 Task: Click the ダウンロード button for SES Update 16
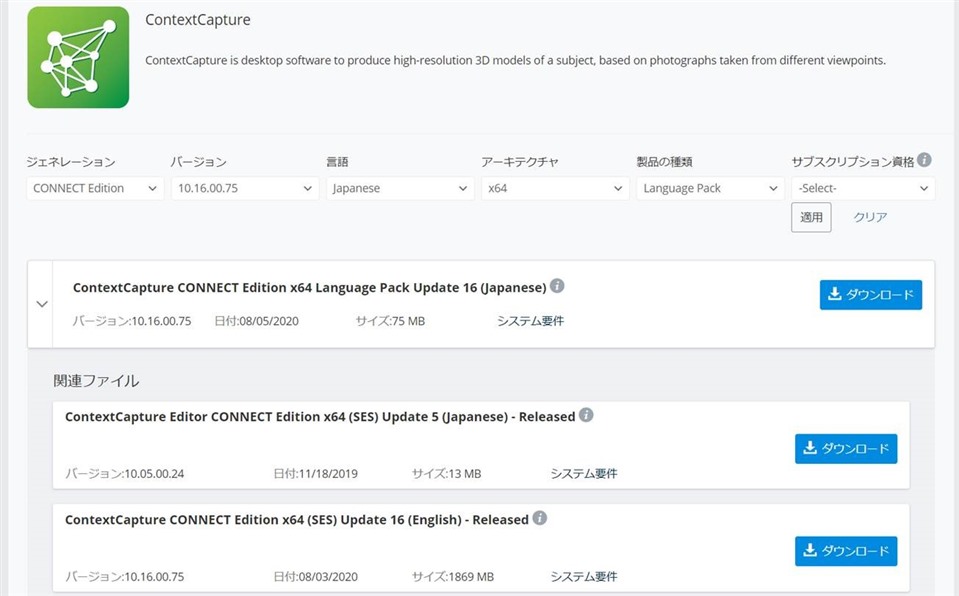click(846, 551)
